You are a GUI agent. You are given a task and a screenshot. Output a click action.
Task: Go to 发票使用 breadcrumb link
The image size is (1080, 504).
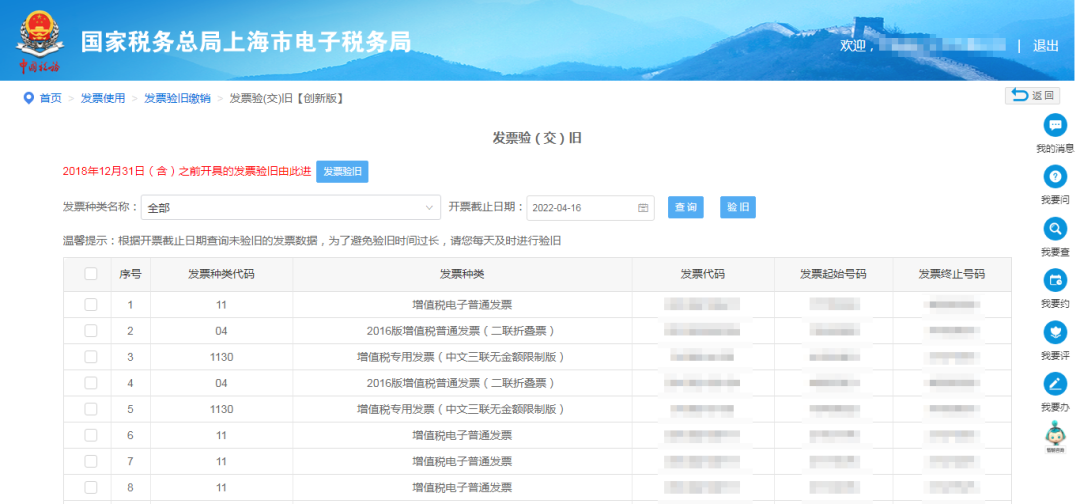(103, 98)
